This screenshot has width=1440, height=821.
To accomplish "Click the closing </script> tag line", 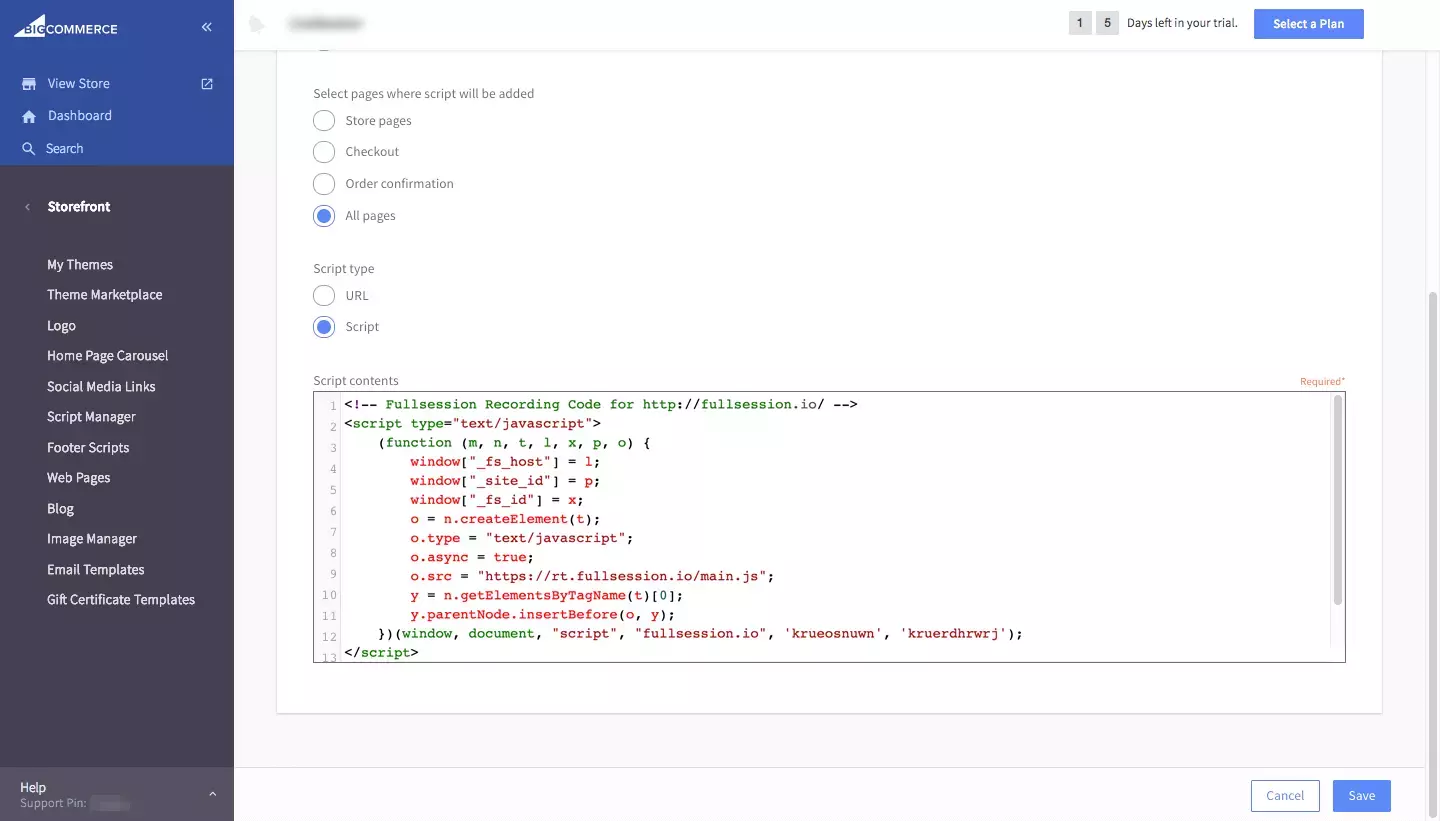I will 381,653.
